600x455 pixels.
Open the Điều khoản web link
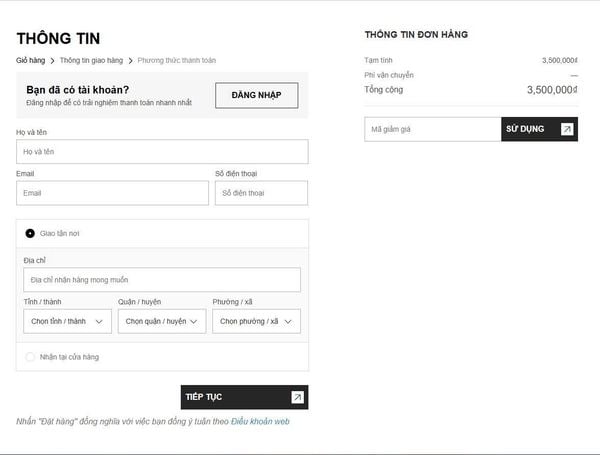tap(260, 421)
